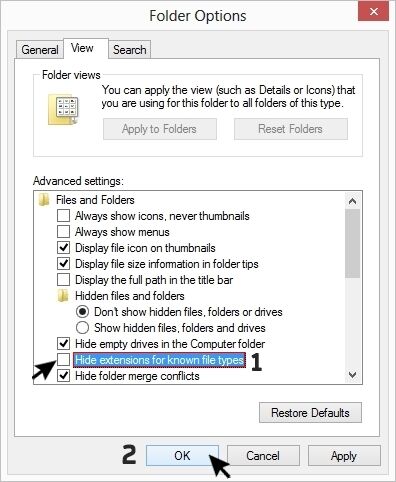Uncheck Display file icon on thumbnails
The height and width of the screenshot is (482, 396).
[x=63, y=248]
